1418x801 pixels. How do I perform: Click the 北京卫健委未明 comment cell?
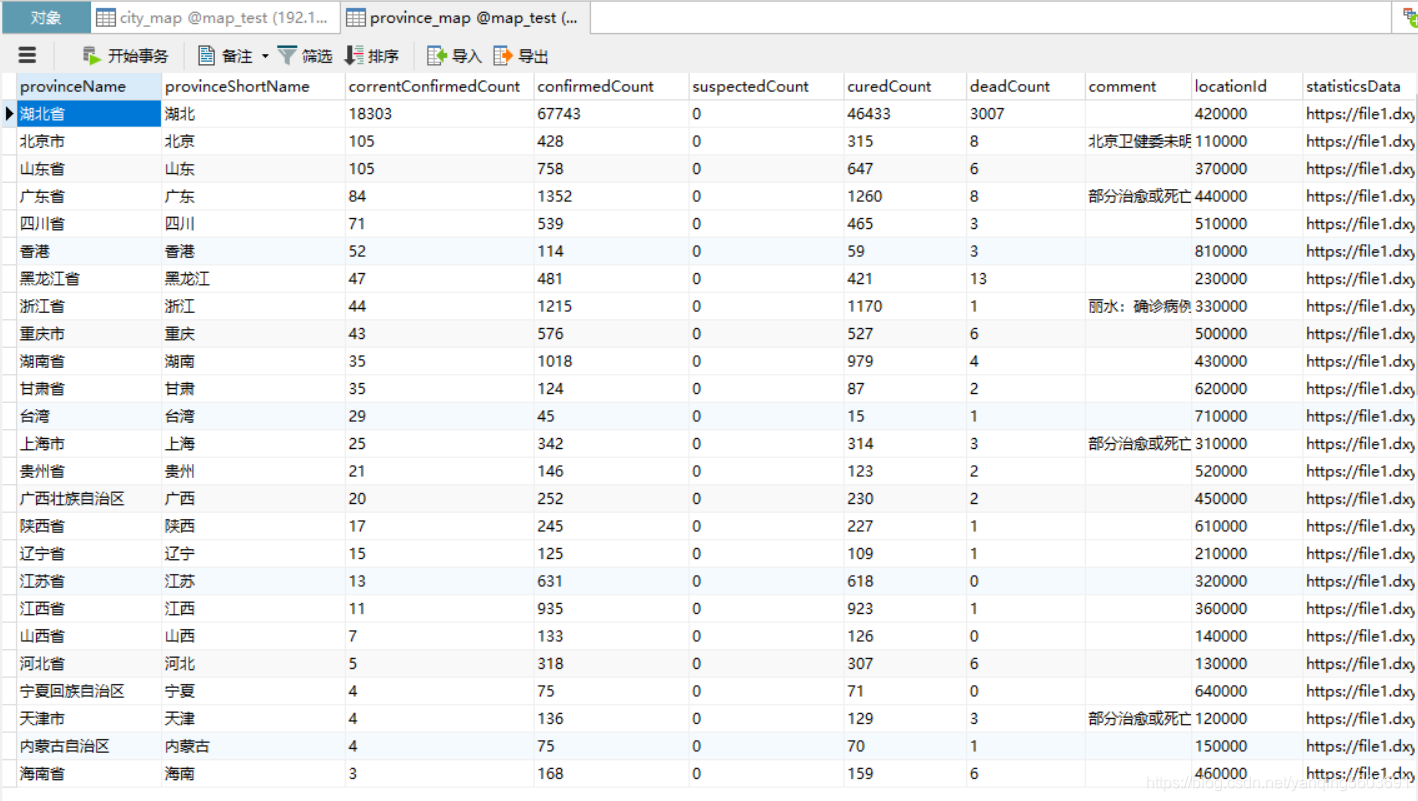[x=1138, y=141]
